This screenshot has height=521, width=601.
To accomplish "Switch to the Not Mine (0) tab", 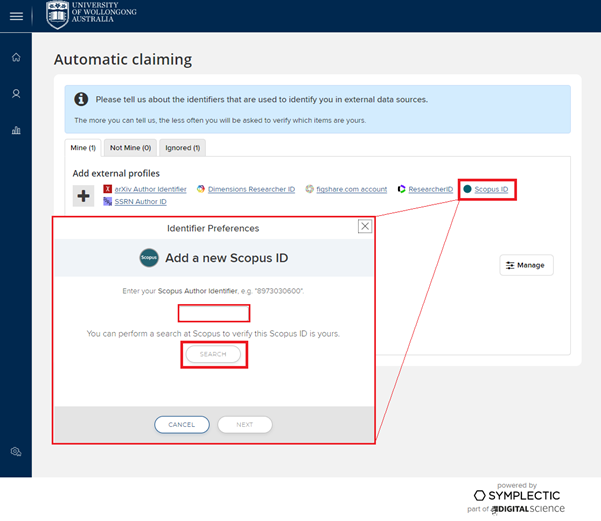I will [130, 148].
